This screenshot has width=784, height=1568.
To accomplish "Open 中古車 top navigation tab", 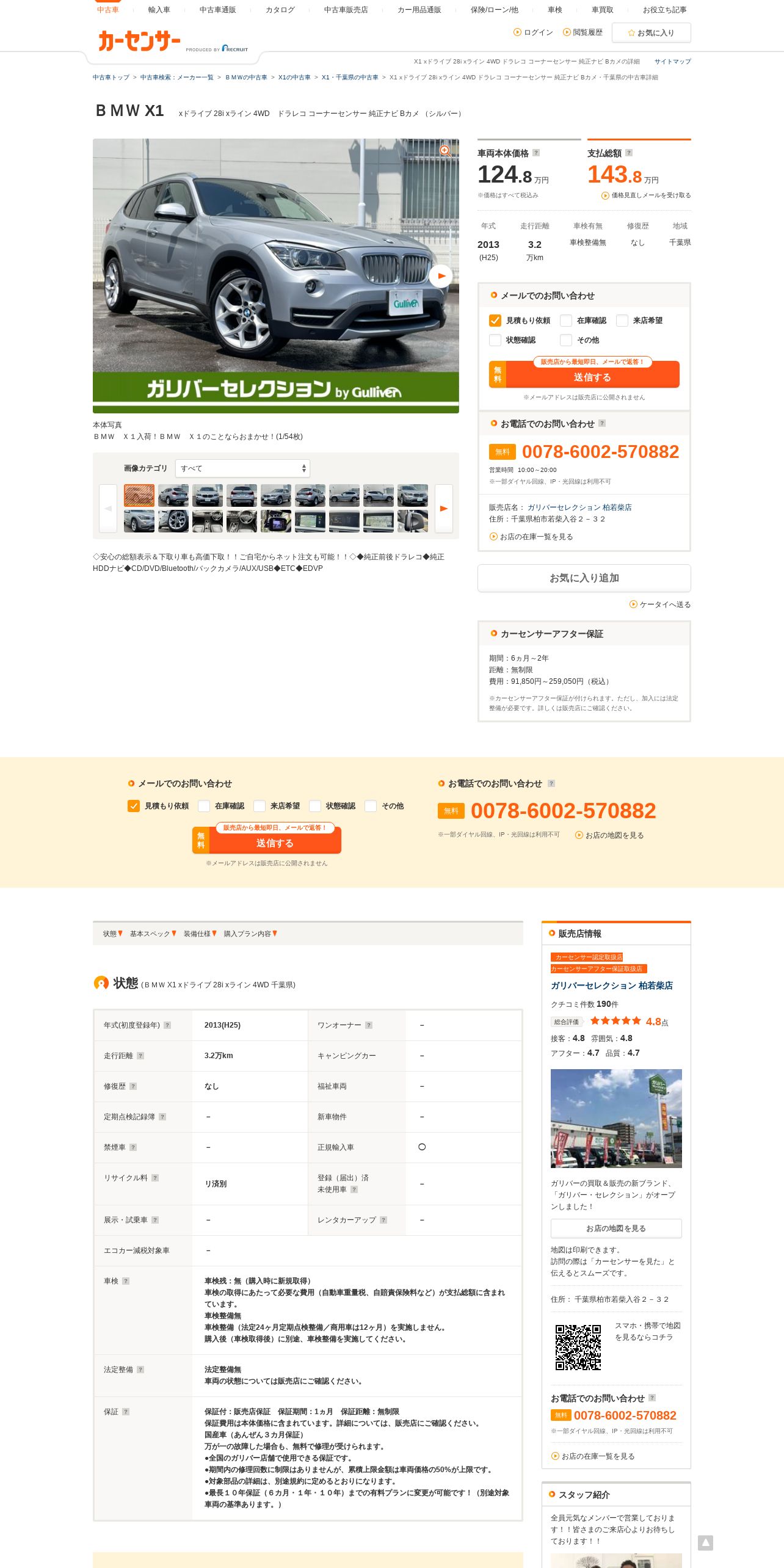I will tap(108, 10).
